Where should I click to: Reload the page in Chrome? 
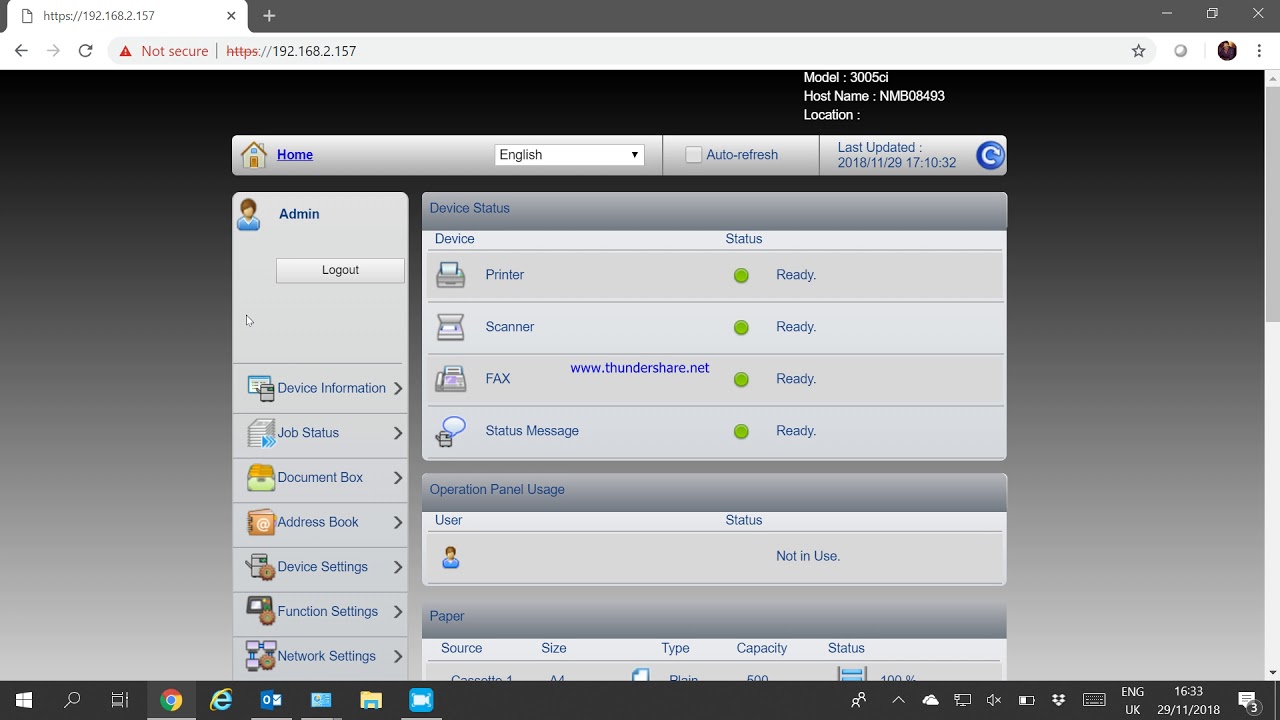[86, 51]
